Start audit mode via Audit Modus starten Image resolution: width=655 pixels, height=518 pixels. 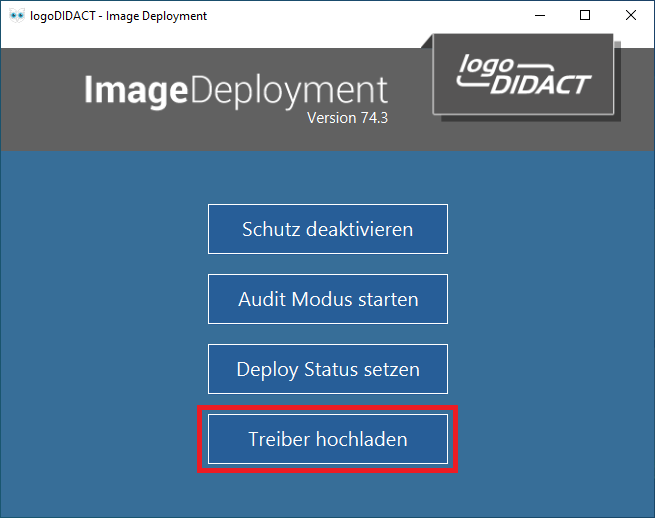pos(328,299)
